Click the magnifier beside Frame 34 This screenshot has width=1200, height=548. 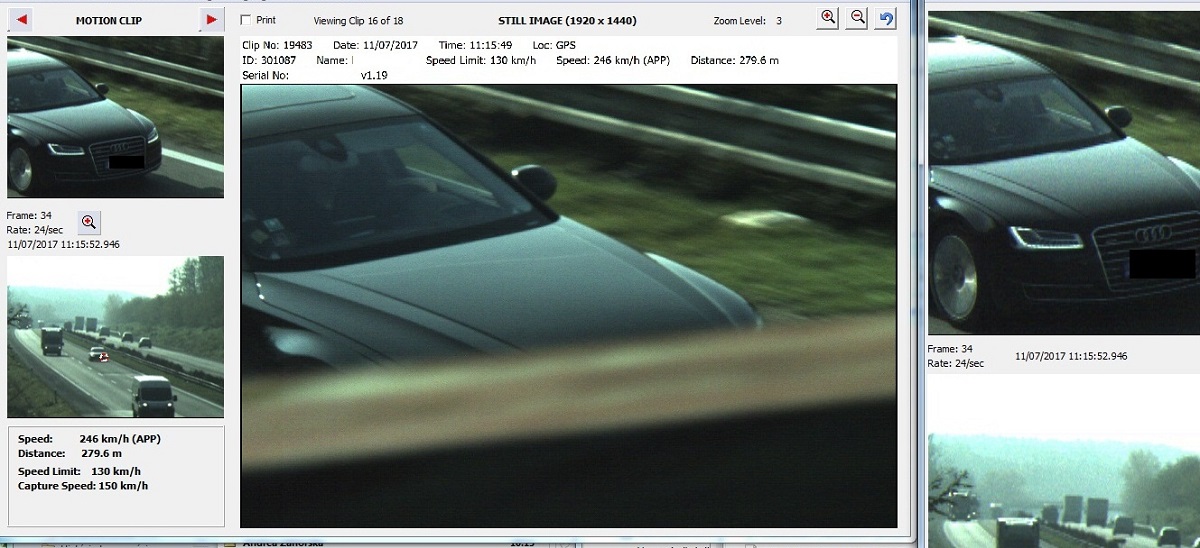click(x=88, y=222)
